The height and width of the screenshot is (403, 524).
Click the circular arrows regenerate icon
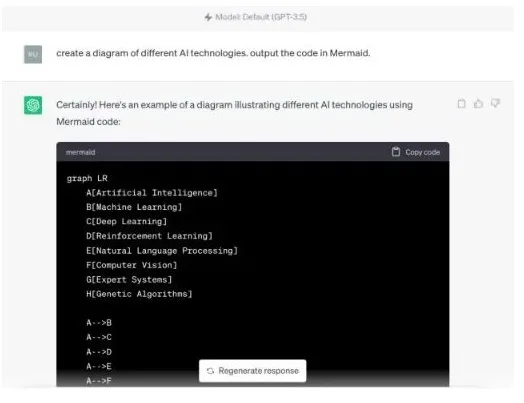(210, 371)
